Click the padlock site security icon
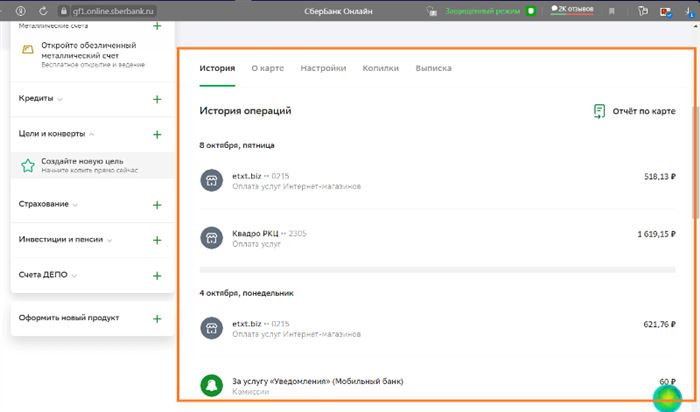 click(63, 11)
